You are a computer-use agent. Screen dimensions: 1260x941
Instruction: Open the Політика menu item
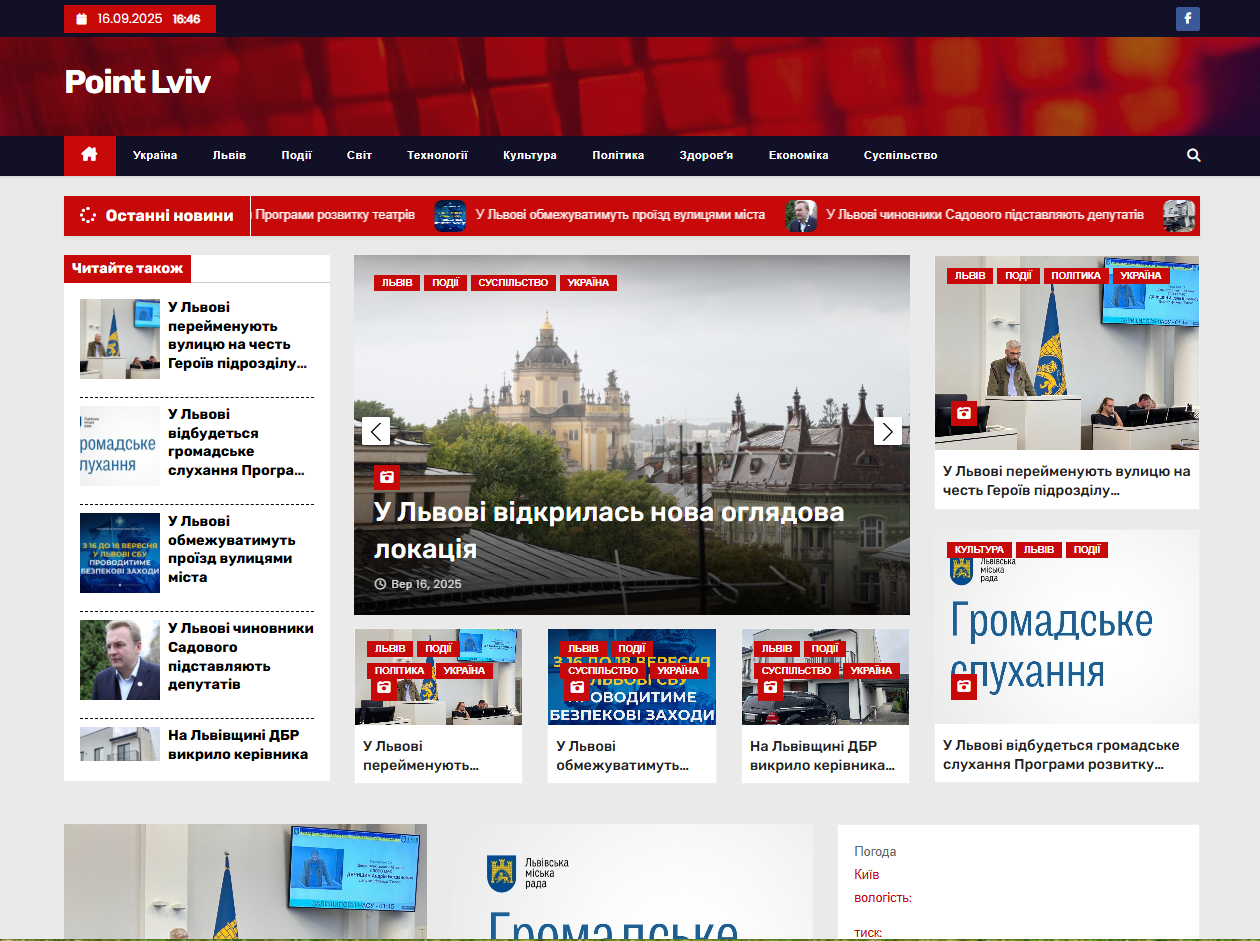click(618, 155)
